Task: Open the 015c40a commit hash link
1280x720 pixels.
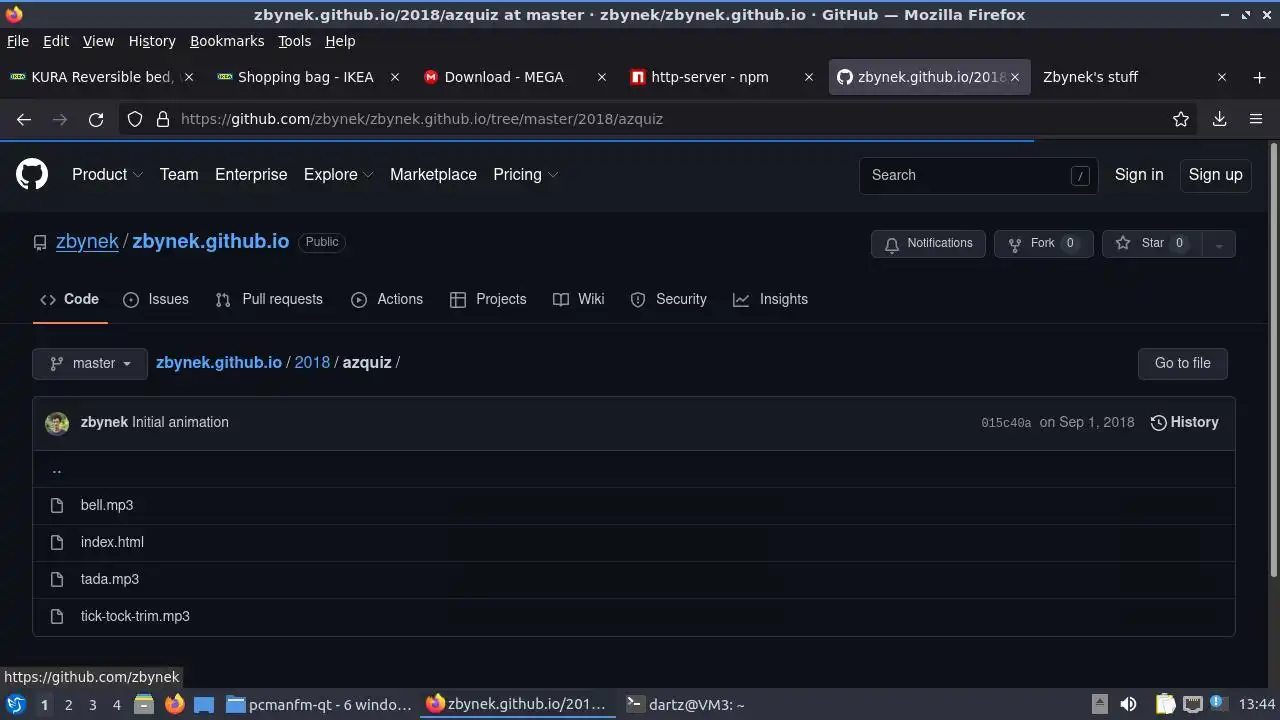Action: coord(1006,423)
